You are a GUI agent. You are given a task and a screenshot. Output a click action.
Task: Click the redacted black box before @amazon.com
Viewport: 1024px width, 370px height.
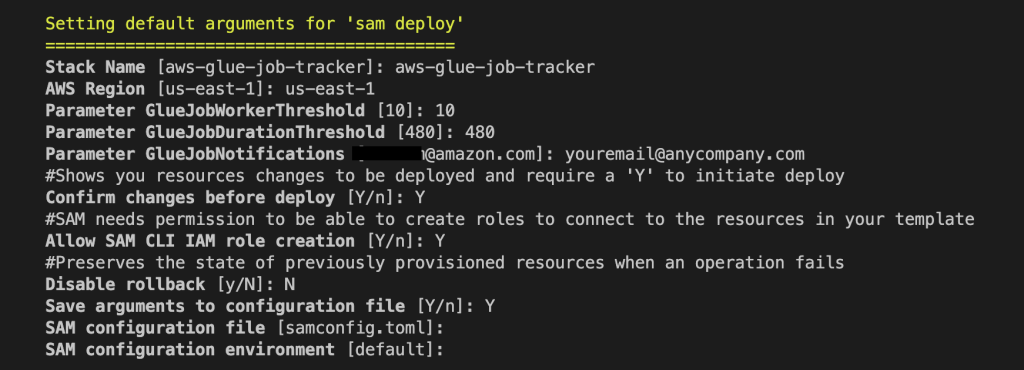(x=389, y=154)
